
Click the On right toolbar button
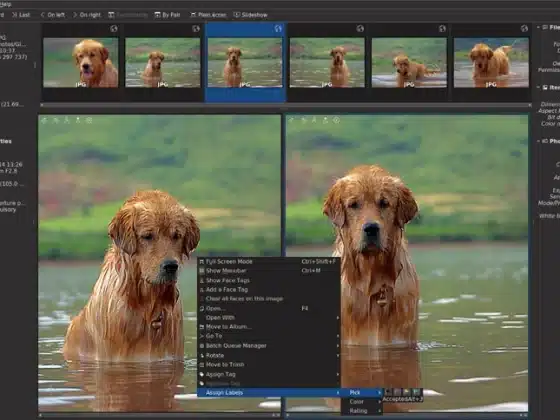pos(87,15)
